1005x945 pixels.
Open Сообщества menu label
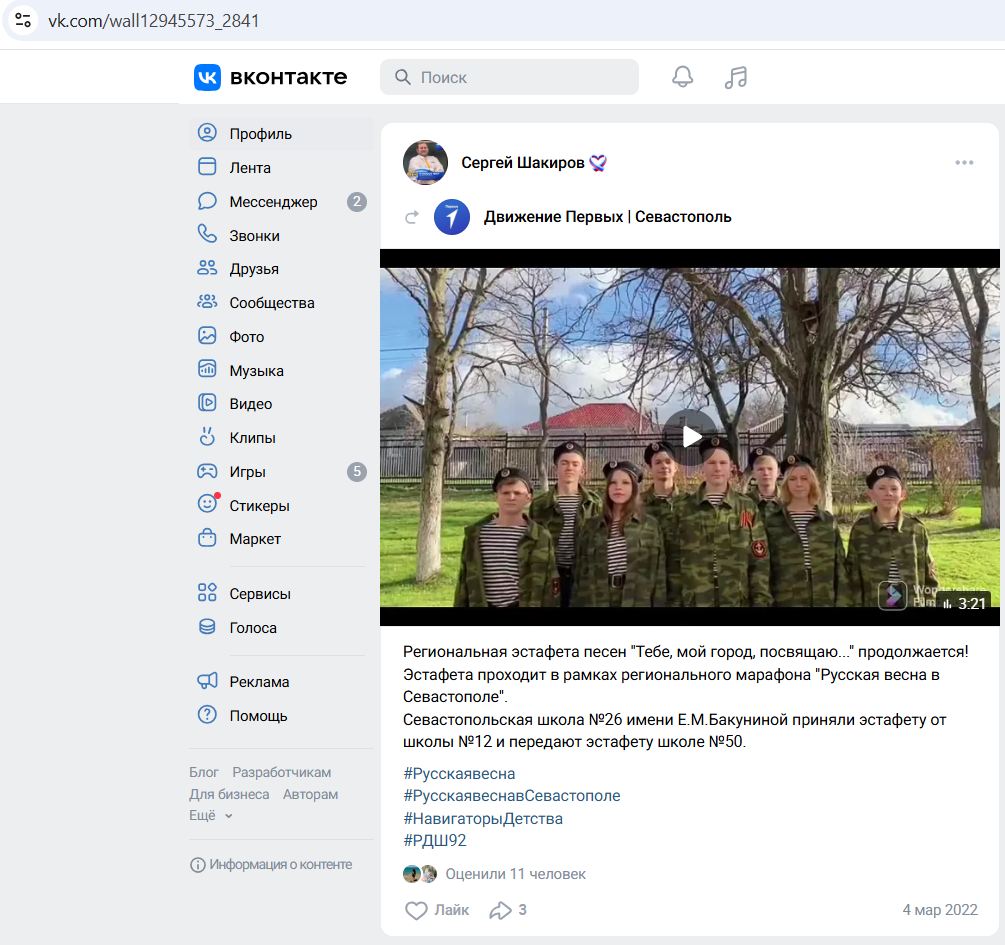(x=272, y=303)
